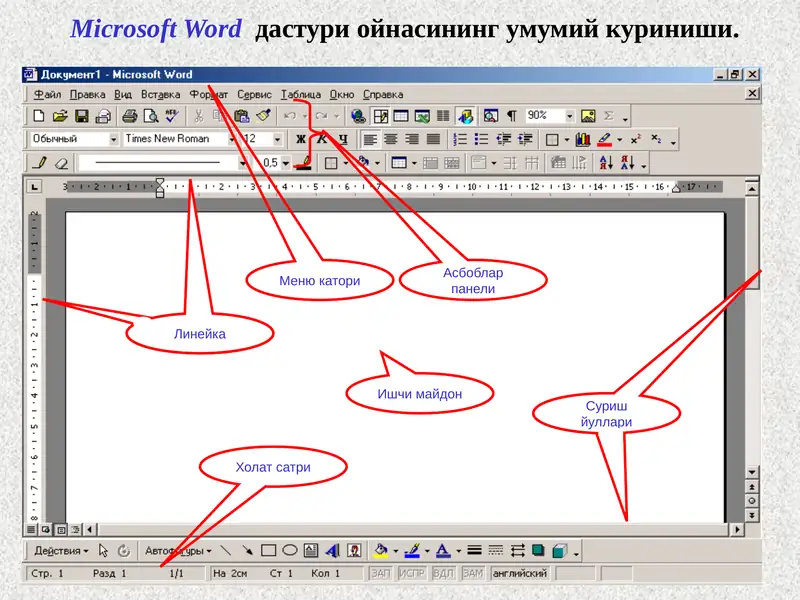Open a file with the Open folder icon
The width and height of the screenshot is (800, 600).
pyautogui.click(x=60, y=116)
